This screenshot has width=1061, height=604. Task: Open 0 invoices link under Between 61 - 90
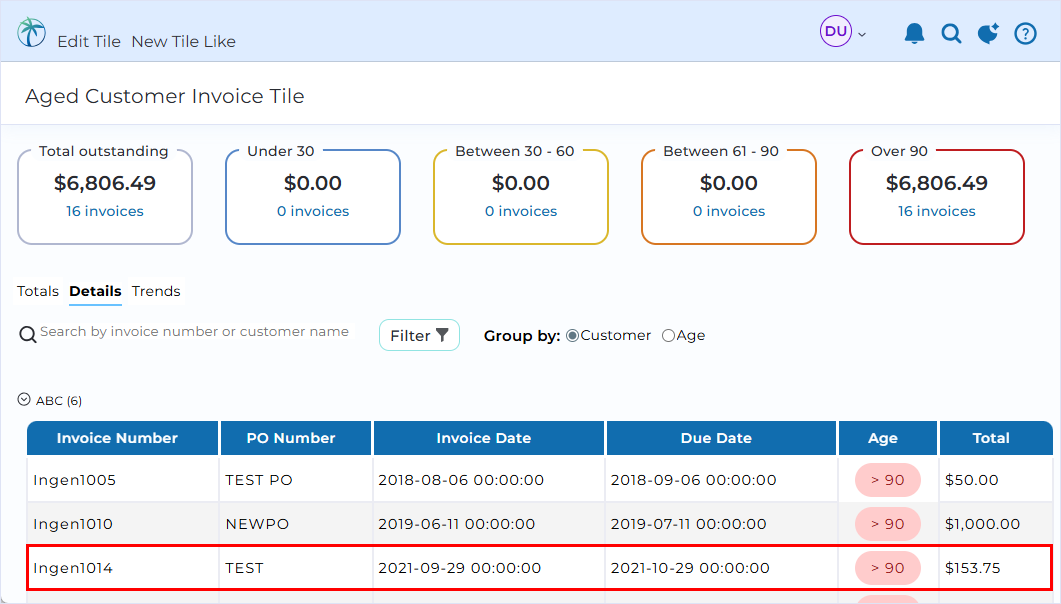(729, 211)
